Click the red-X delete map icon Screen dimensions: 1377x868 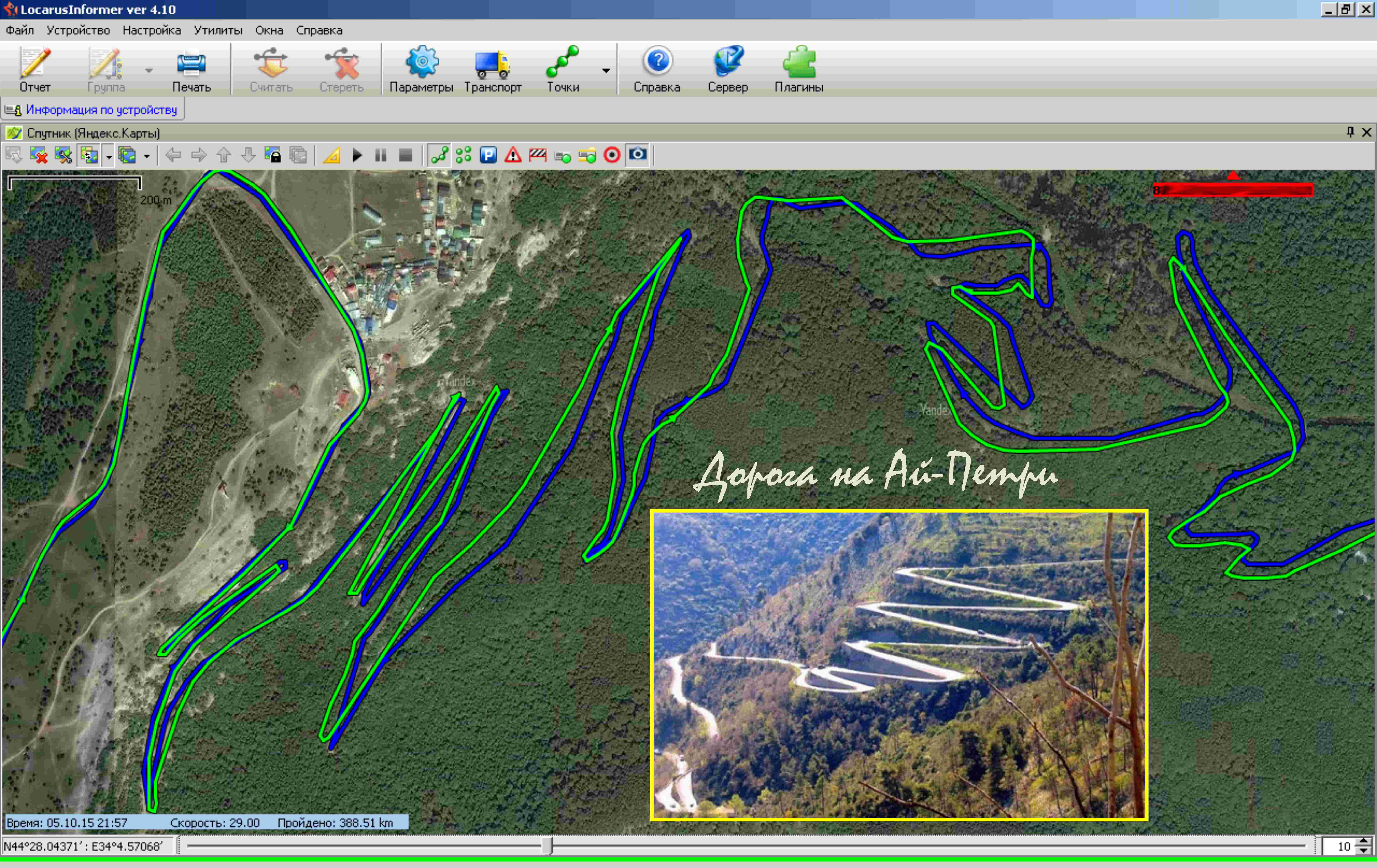[38, 155]
